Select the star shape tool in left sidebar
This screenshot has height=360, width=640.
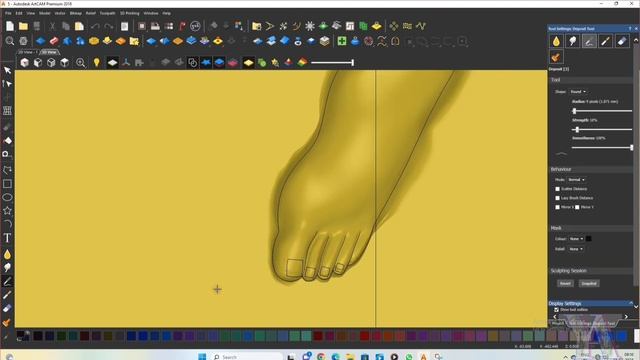(x=7, y=211)
